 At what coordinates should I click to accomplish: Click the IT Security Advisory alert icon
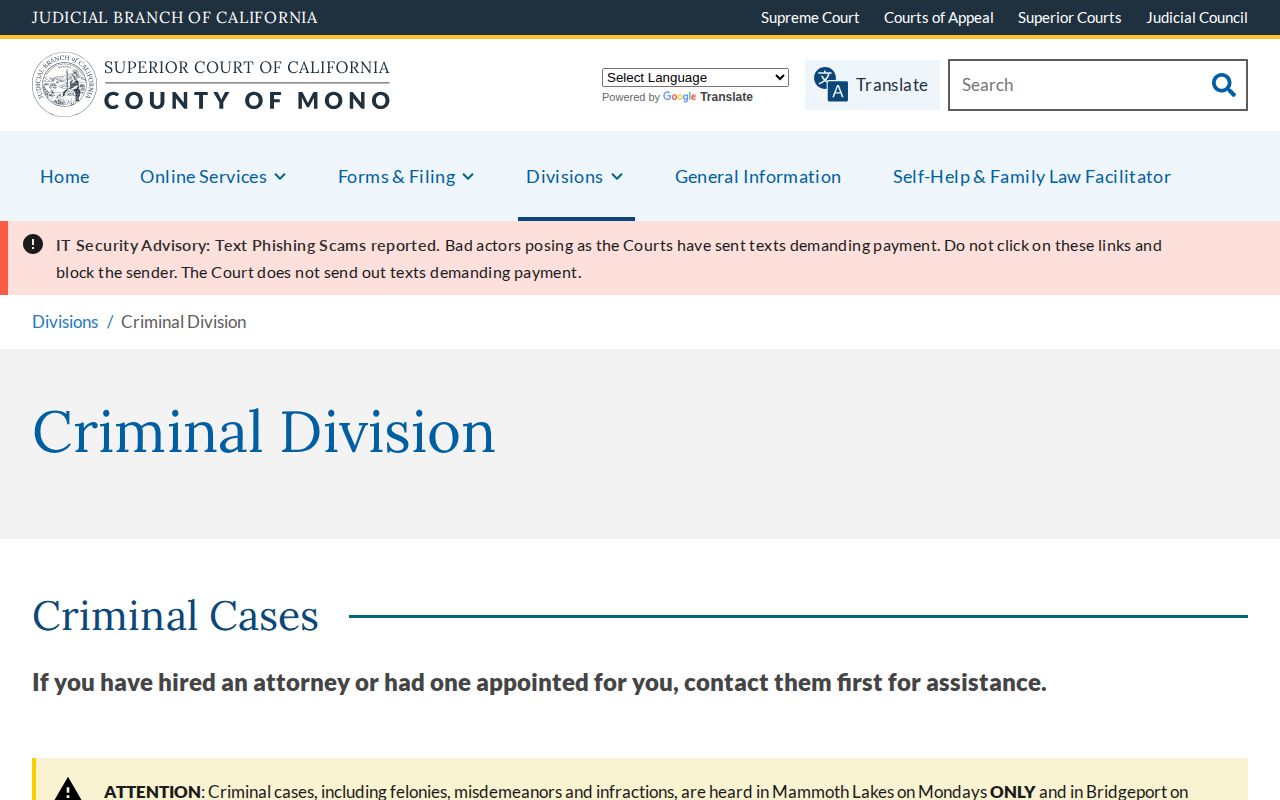(33, 244)
